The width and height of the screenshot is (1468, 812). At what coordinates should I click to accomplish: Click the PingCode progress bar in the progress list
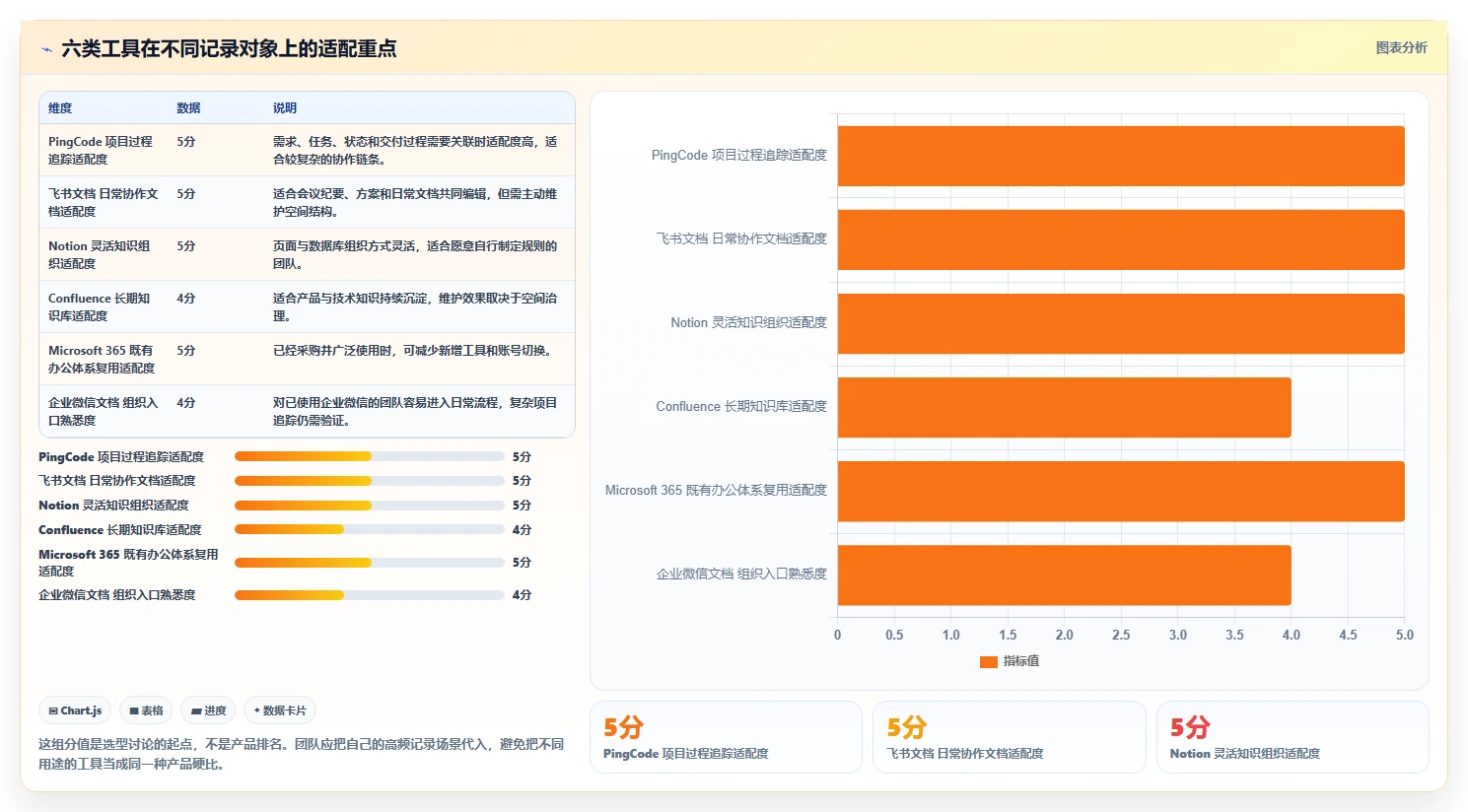(x=370, y=456)
